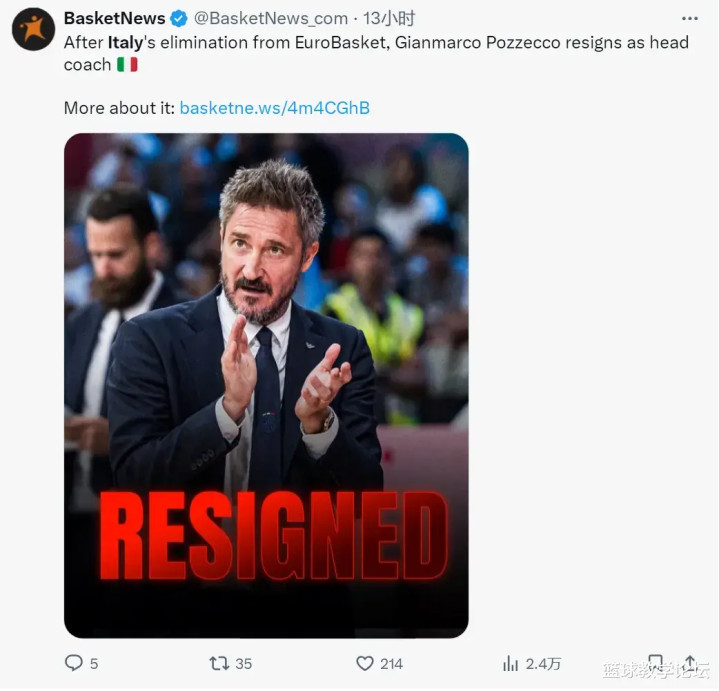View tweet analytics bar chart icon

(x=510, y=663)
